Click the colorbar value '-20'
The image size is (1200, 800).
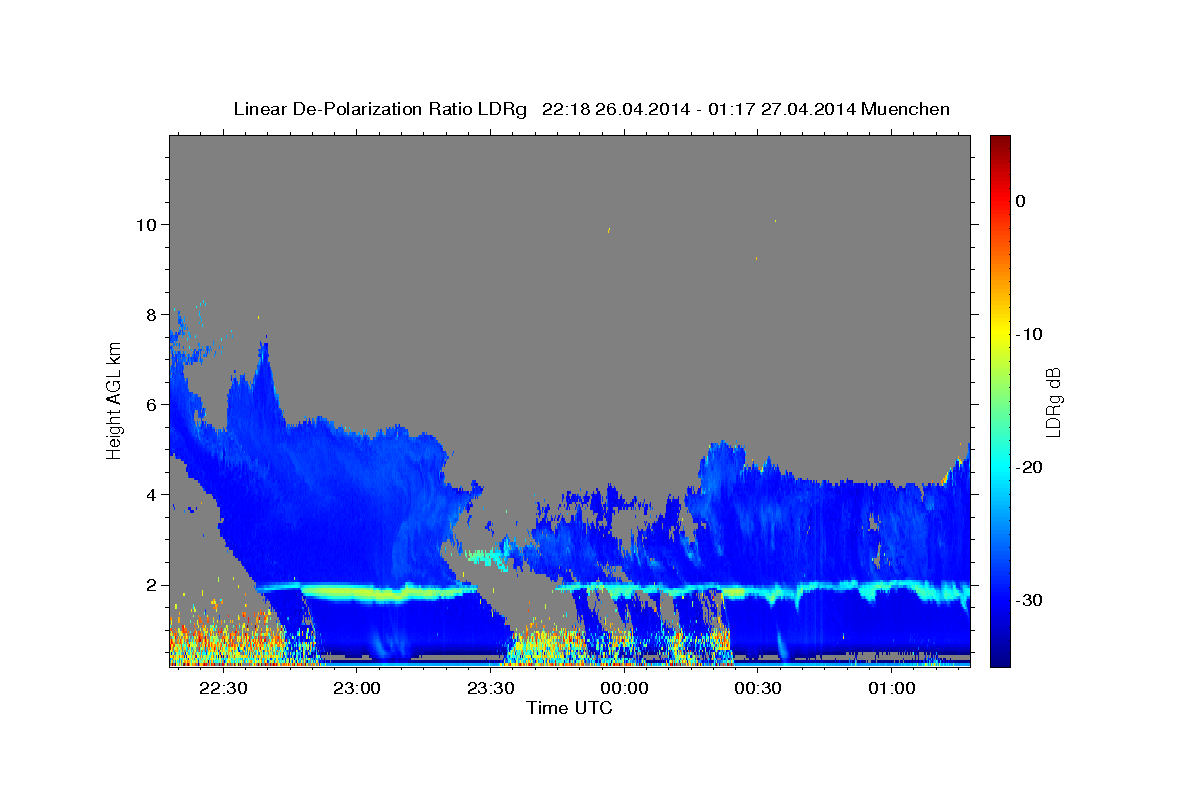click(x=1028, y=467)
